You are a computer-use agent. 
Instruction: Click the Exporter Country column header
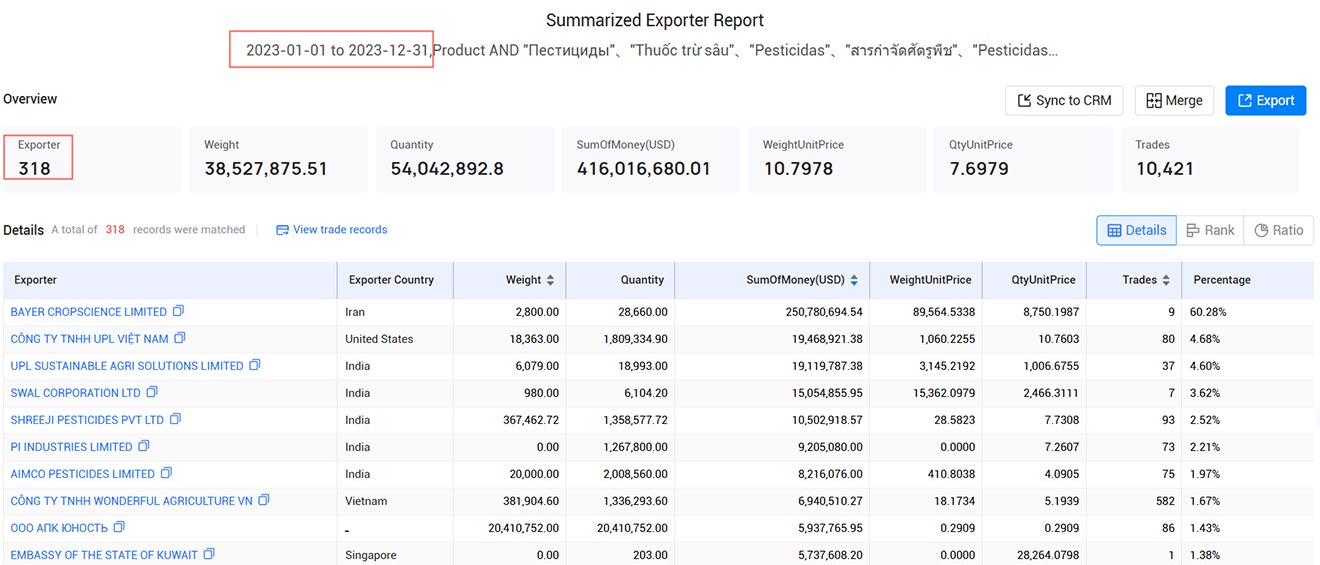tap(395, 280)
